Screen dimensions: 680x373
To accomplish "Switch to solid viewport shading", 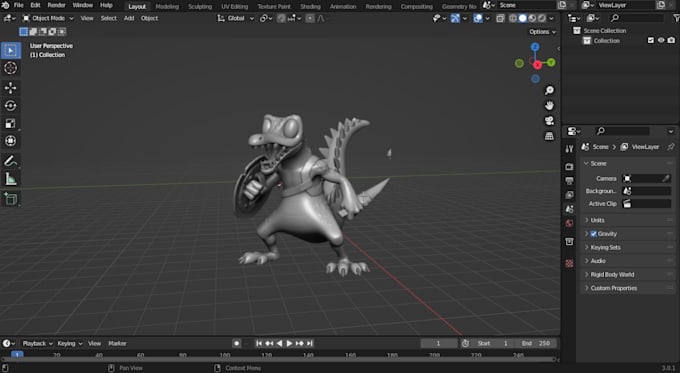I will (x=523, y=18).
